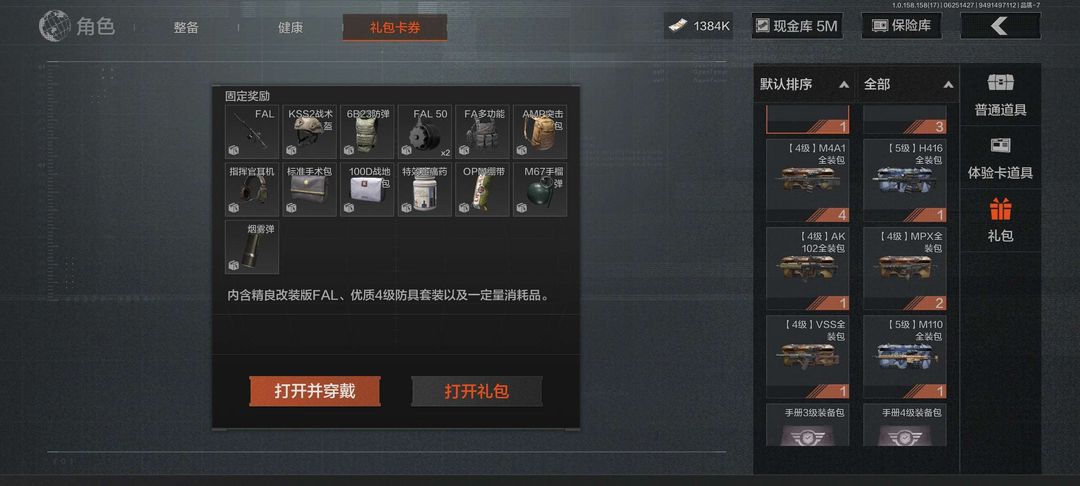Image resolution: width=1080 pixels, height=486 pixels.
Task: Select the smoke grenade 烟雾弹 item
Action: 252,247
